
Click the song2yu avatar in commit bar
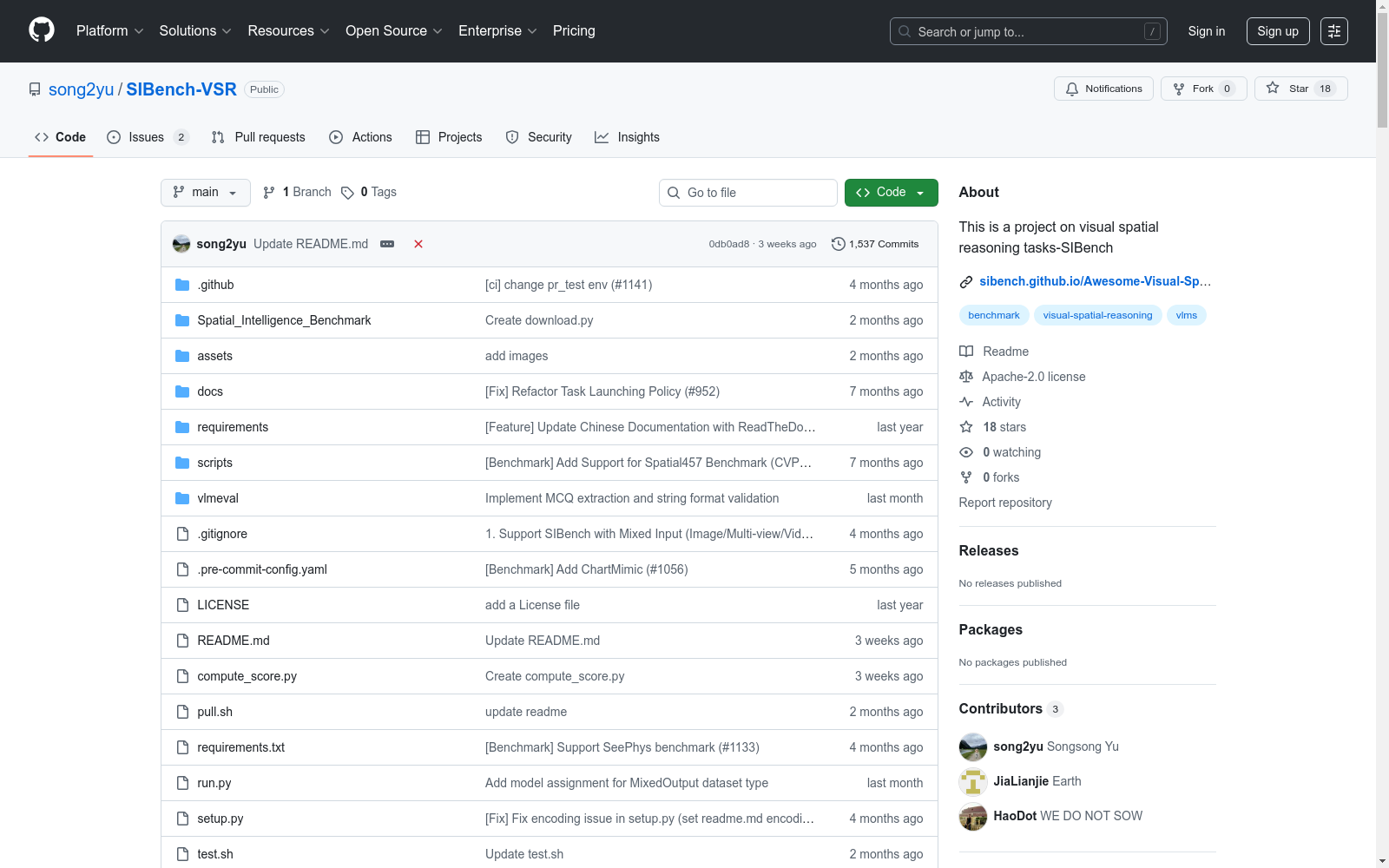tap(181, 244)
